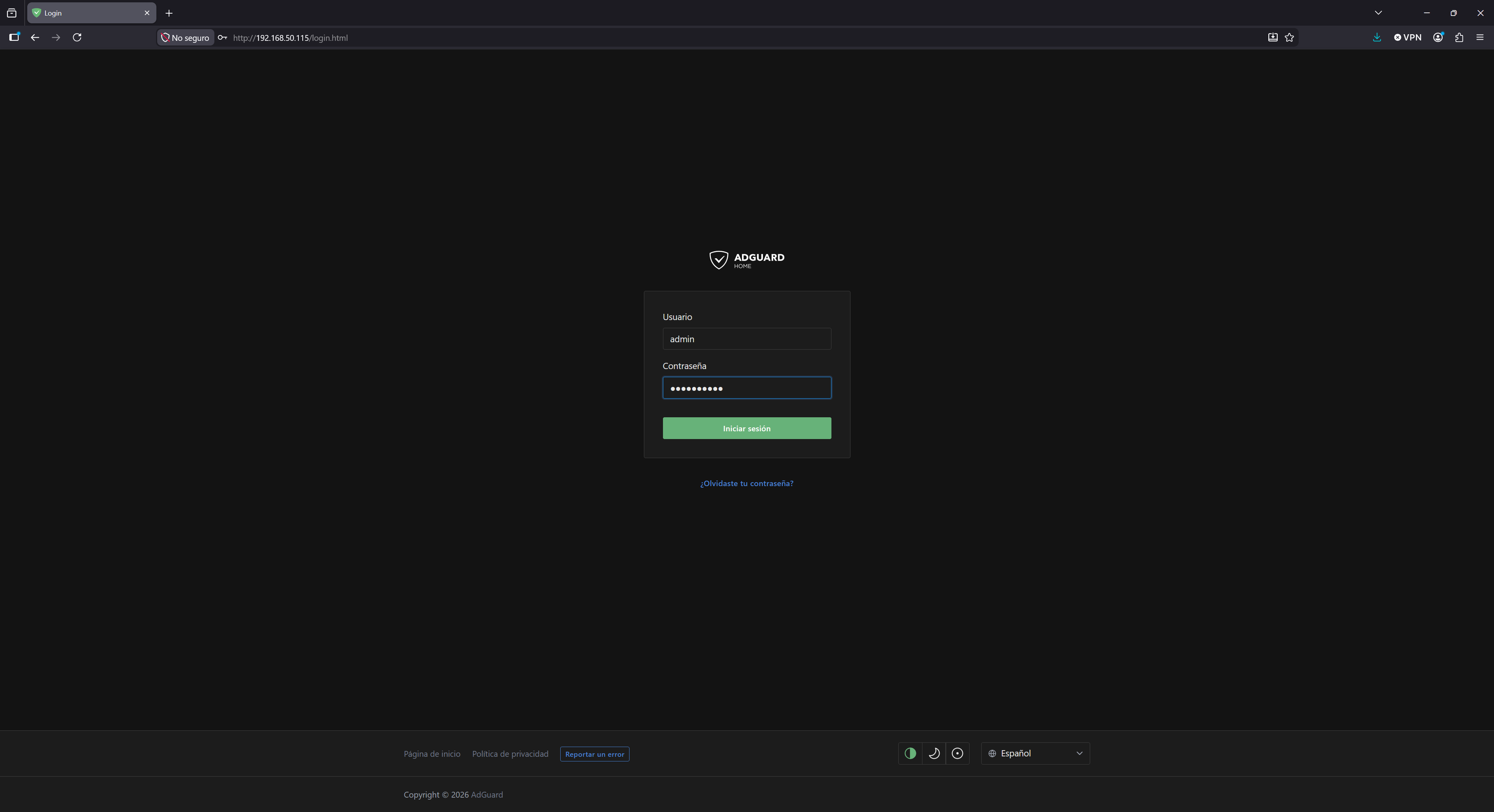This screenshot has height=812, width=1494.
Task: Click the language dropdown chevron arrow
Action: click(1079, 753)
